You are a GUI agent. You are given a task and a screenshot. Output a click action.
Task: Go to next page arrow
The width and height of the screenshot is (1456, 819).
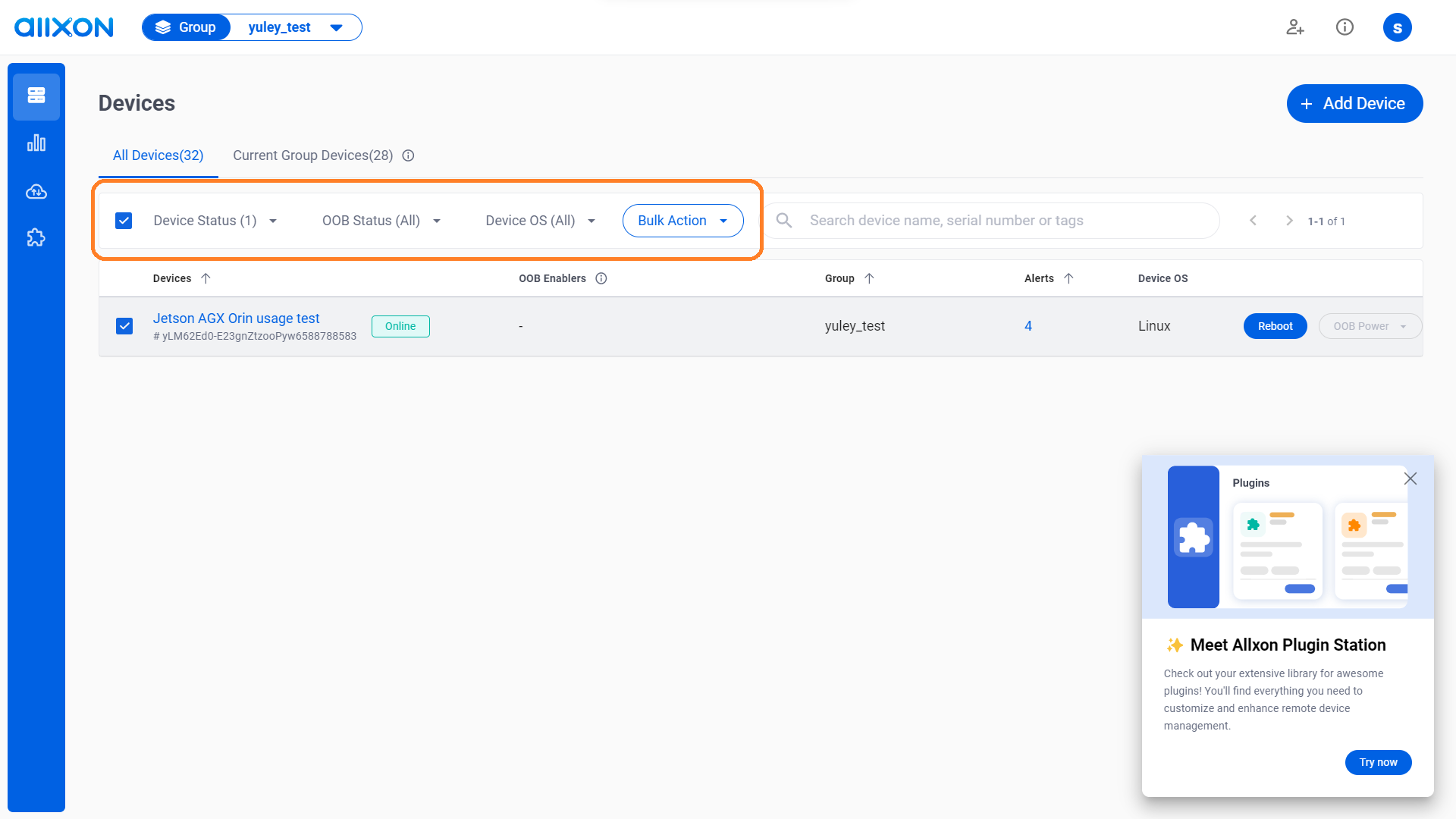tap(1289, 221)
